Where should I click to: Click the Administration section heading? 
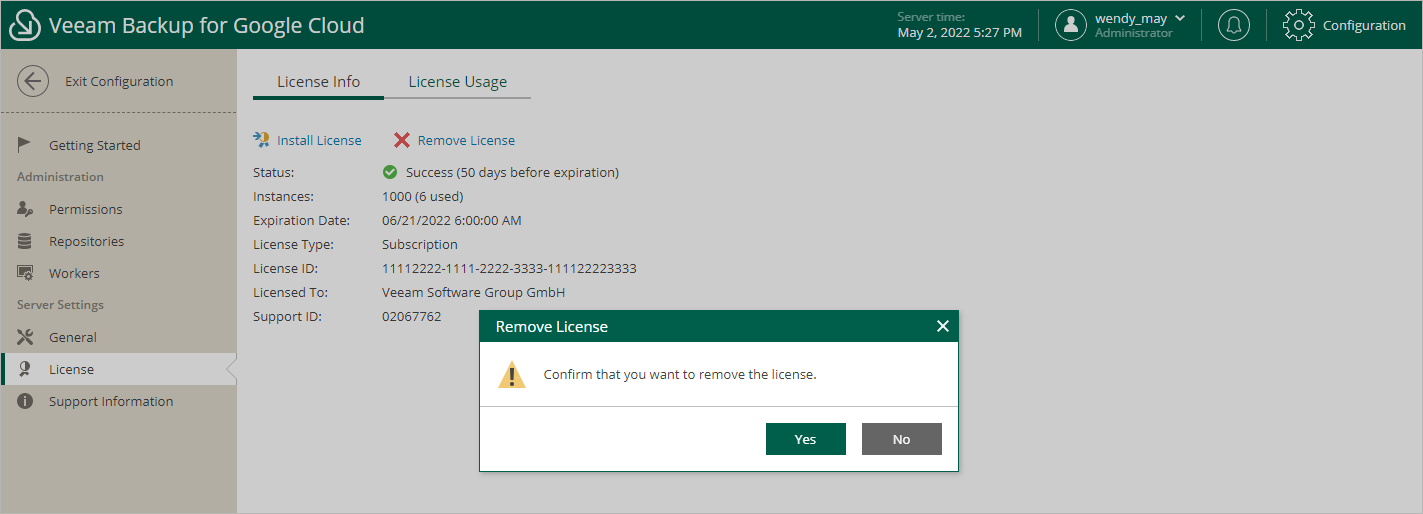point(60,177)
